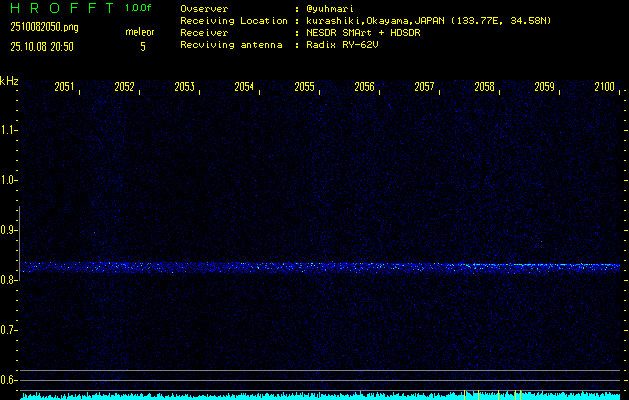Click the bright carrier signal band near 0.83 kHz
This screenshot has height=400, width=629.
(x=320, y=267)
